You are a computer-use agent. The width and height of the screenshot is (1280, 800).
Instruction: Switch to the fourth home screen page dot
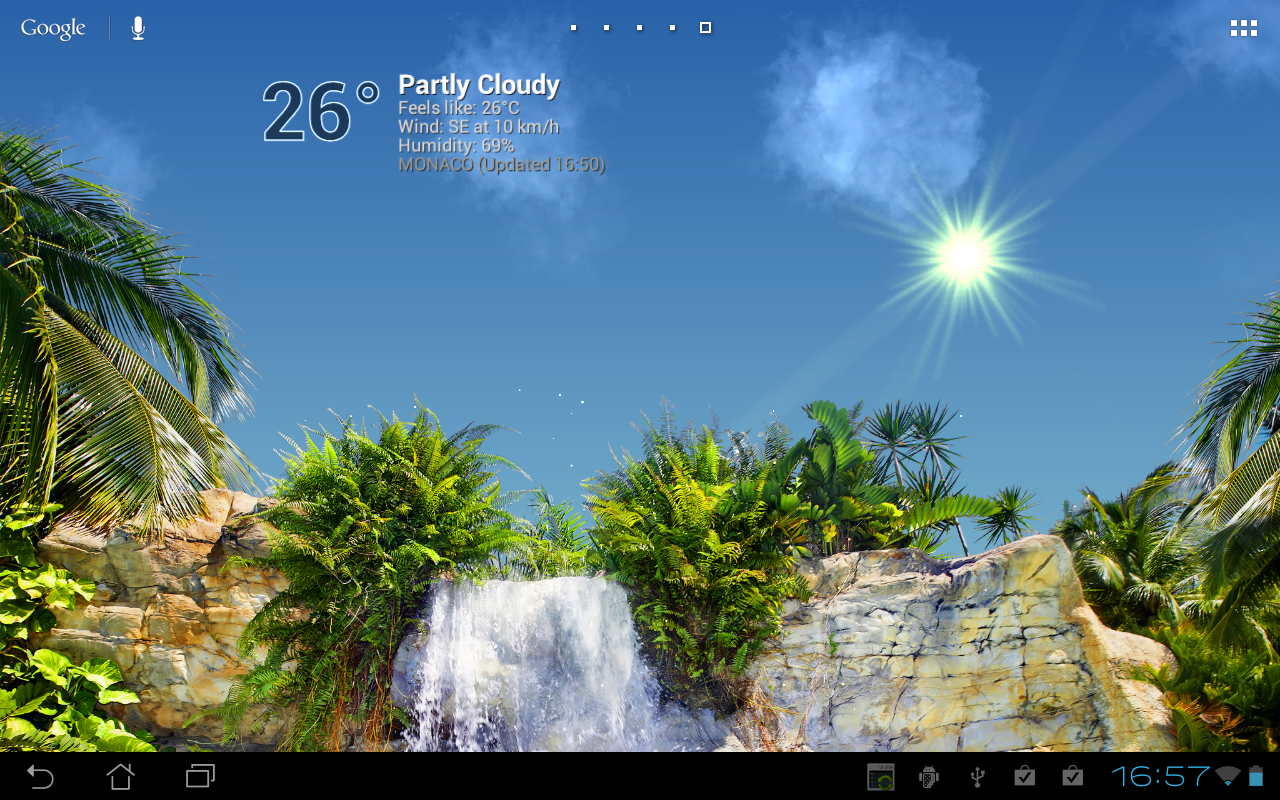pos(672,28)
